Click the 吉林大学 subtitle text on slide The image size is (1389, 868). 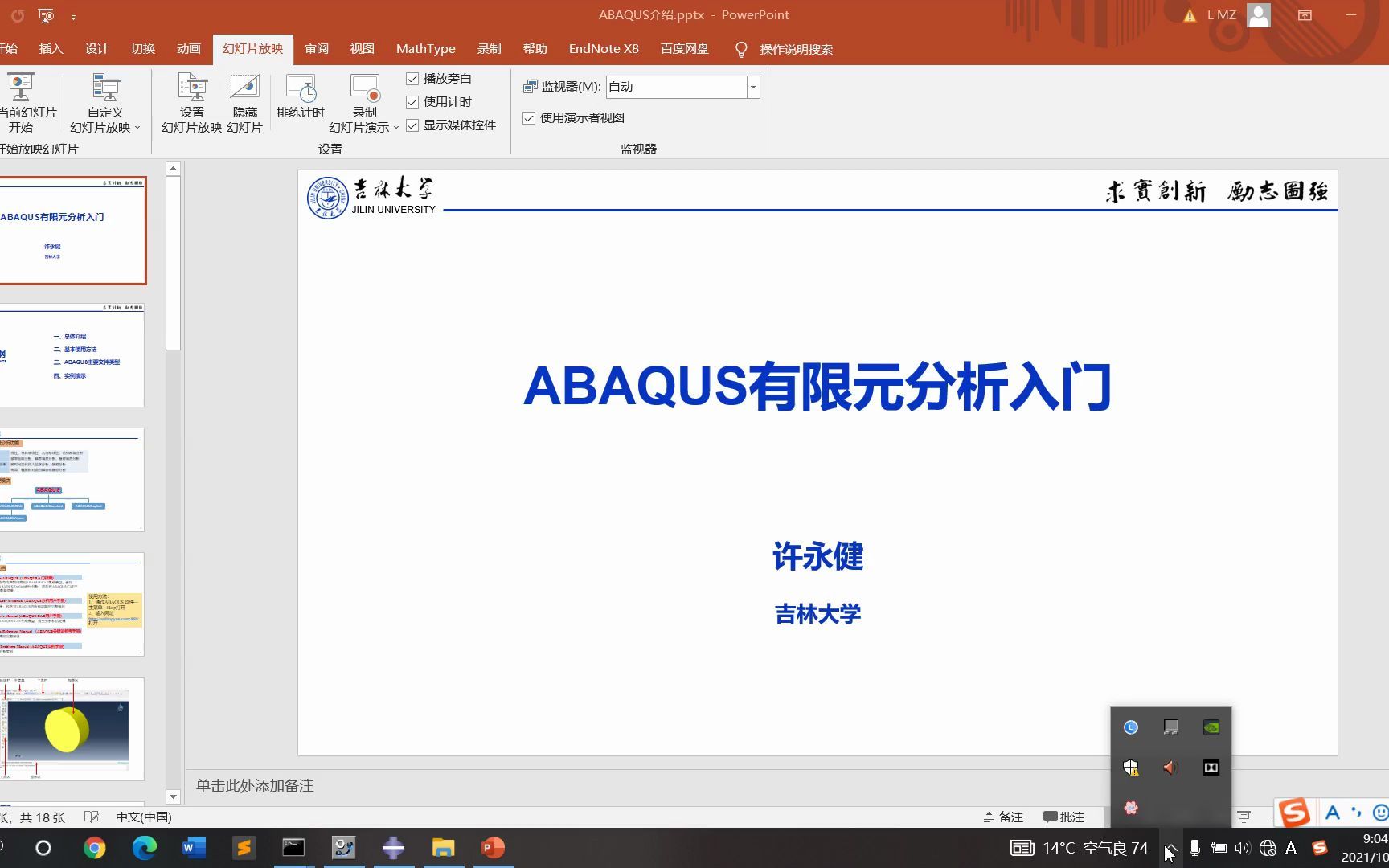[817, 614]
